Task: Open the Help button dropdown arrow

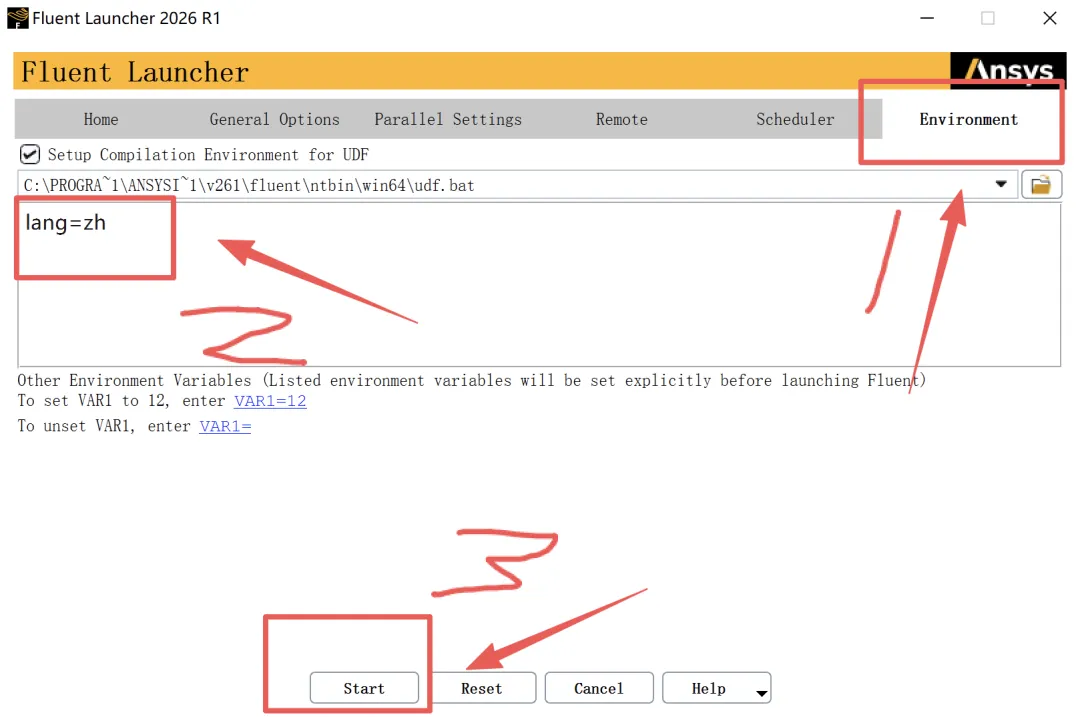Action: pos(761,692)
